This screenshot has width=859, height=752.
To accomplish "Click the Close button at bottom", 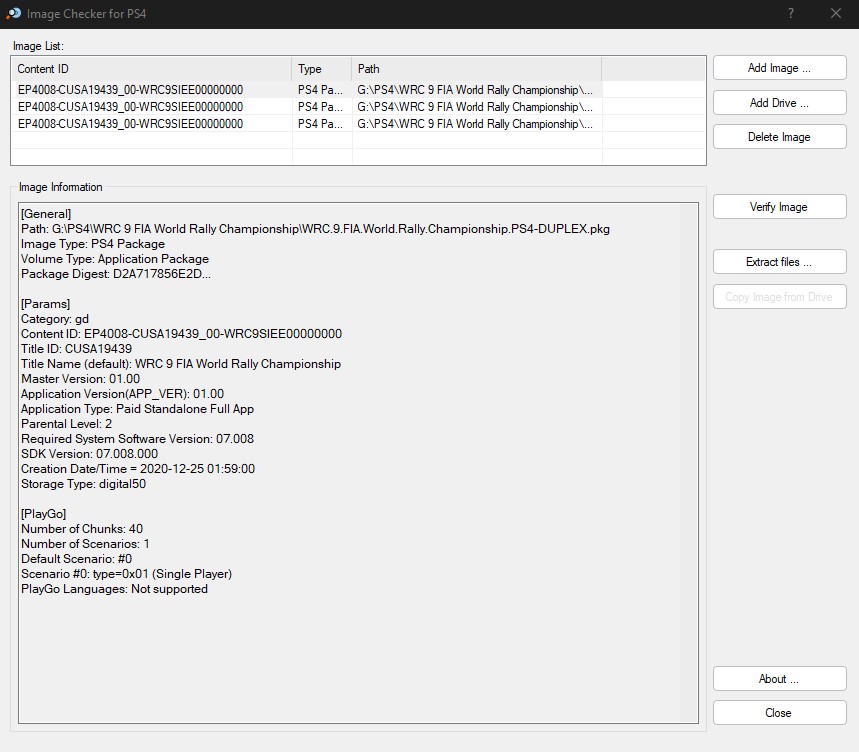I will [780, 713].
